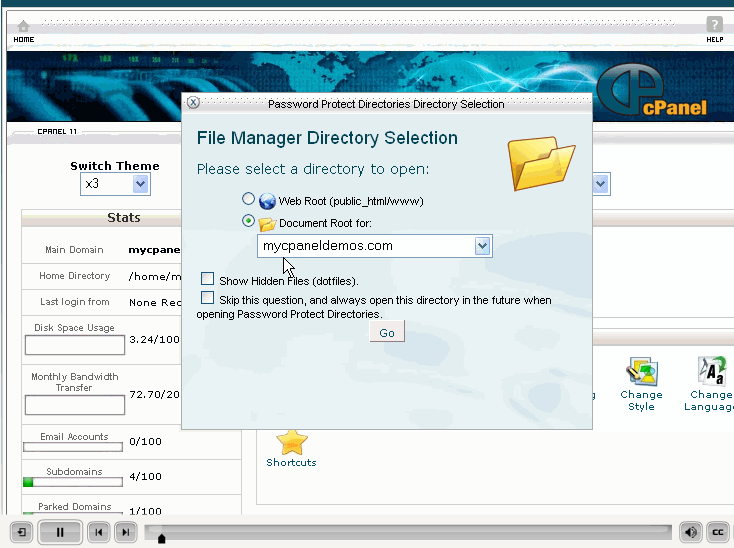Click the '0/100' email accounts value
The height and width of the screenshot is (548, 734).
146,441
